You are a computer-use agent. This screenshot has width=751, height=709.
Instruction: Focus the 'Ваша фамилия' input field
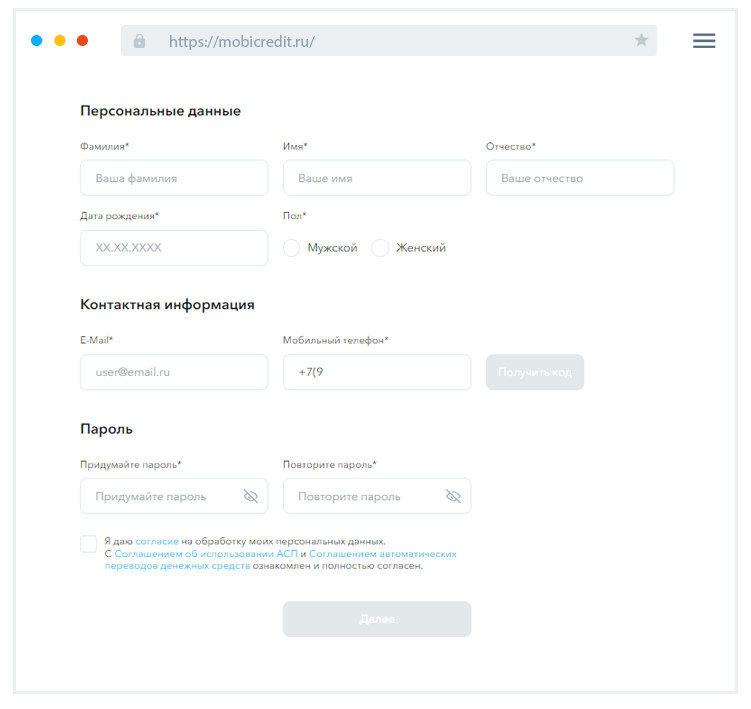coord(174,178)
